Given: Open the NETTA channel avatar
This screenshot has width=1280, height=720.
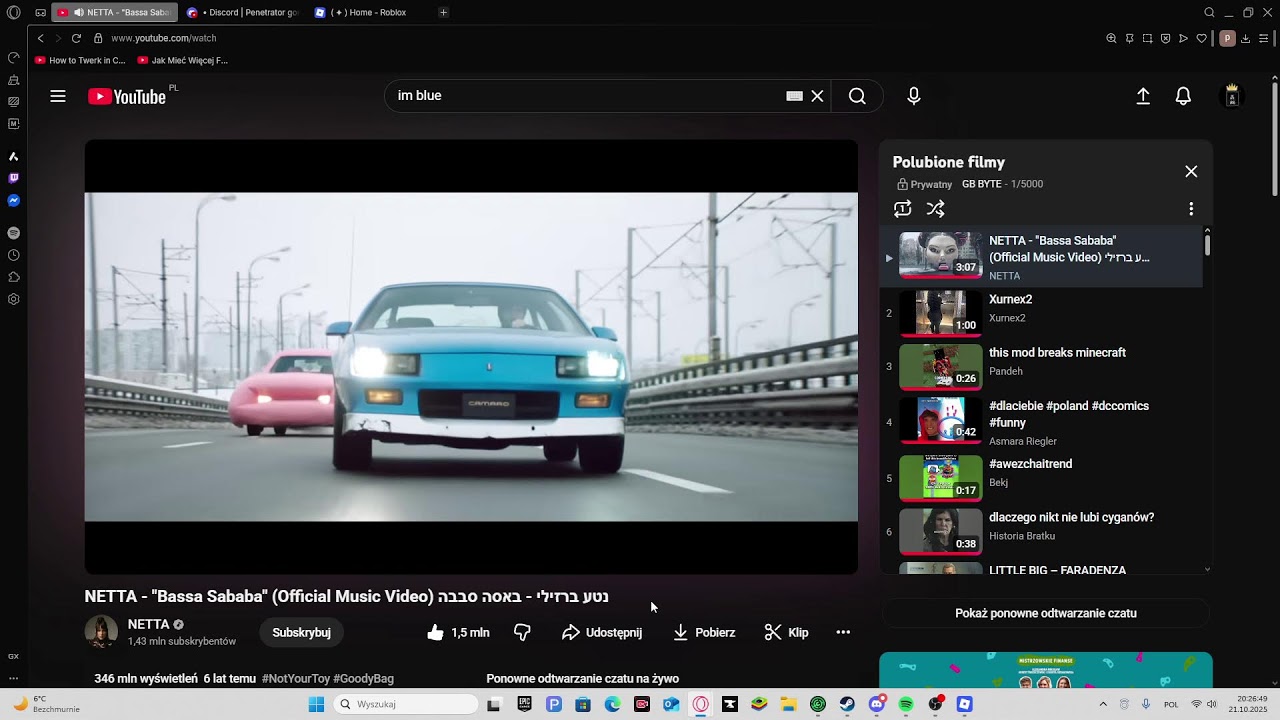Looking at the screenshot, I should pos(101,632).
